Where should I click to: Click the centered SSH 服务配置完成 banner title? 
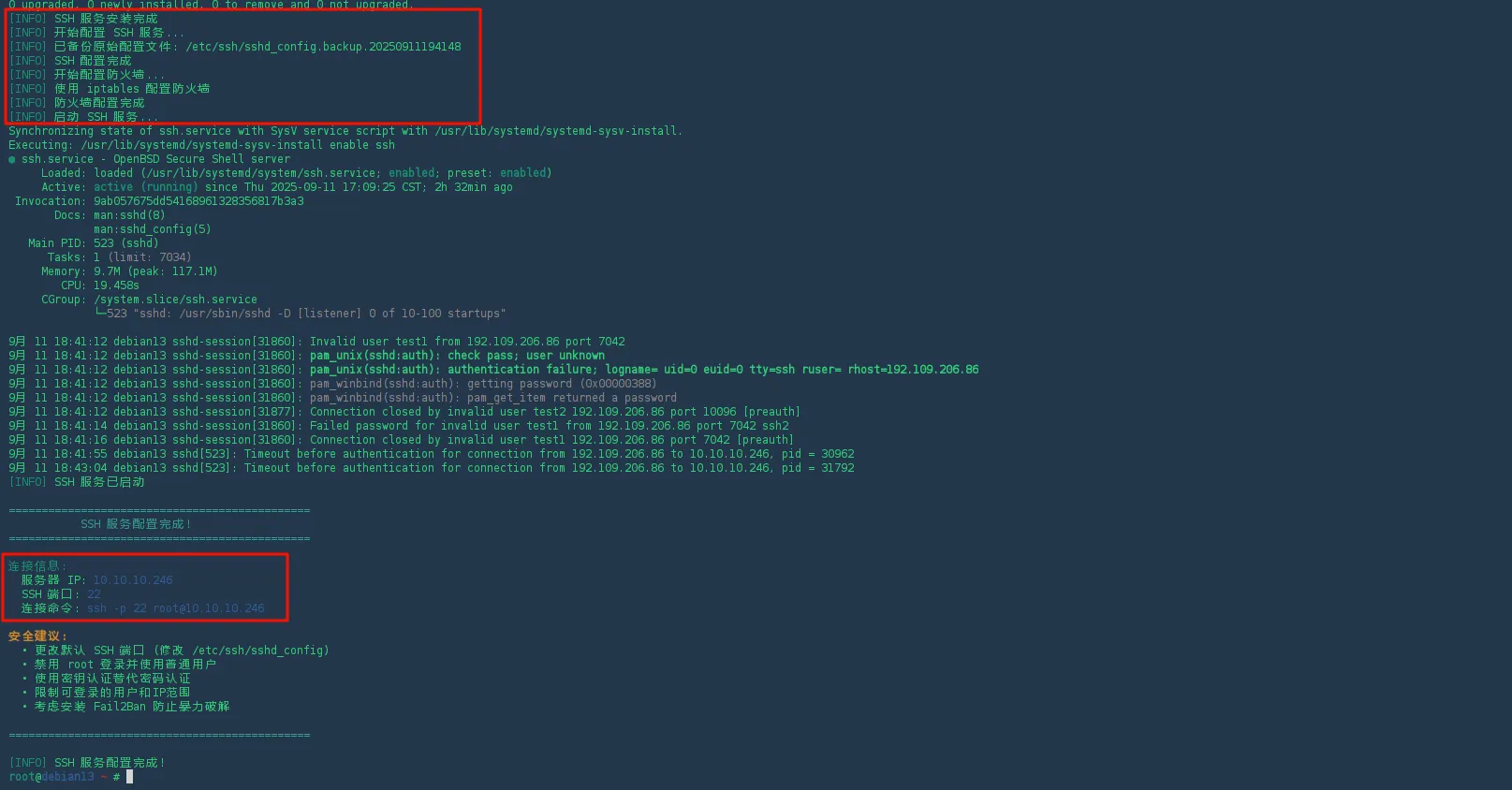(x=136, y=524)
